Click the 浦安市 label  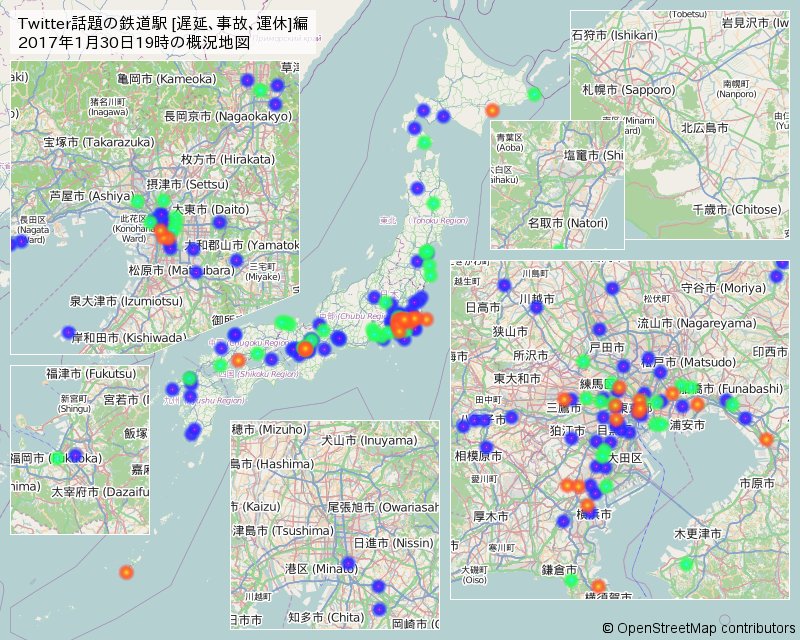[687, 425]
